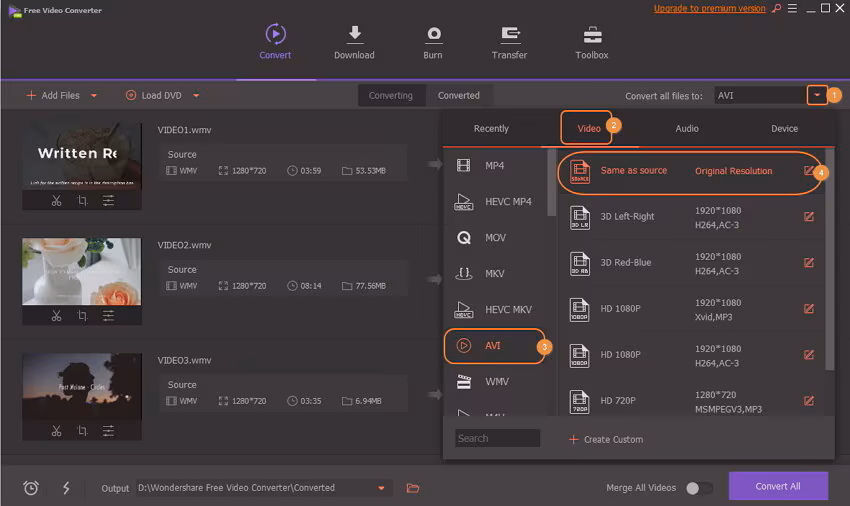This screenshot has width=850, height=506.
Task: Select the MP4 format
Action: pyautogui.click(x=496, y=165)
